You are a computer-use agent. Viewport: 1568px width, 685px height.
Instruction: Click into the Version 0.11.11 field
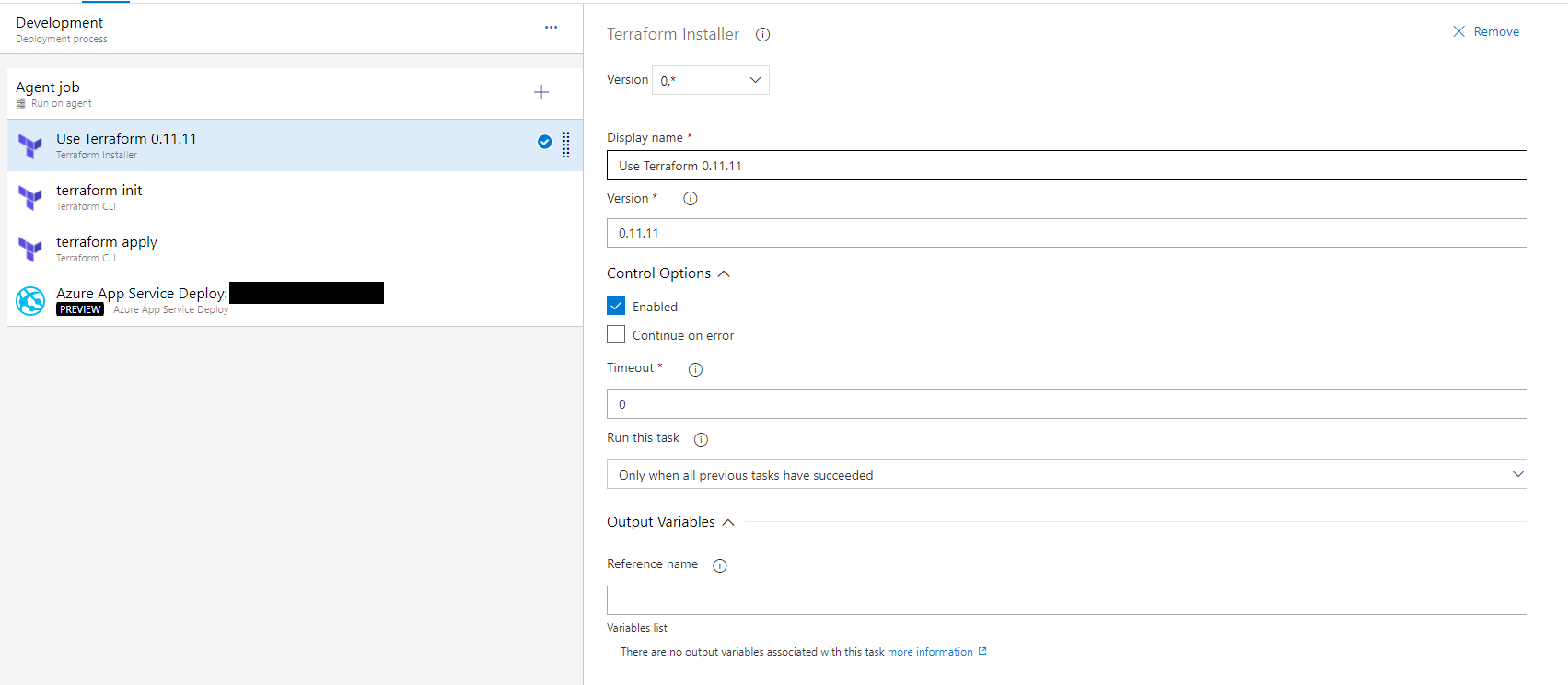click(1066, 233)
